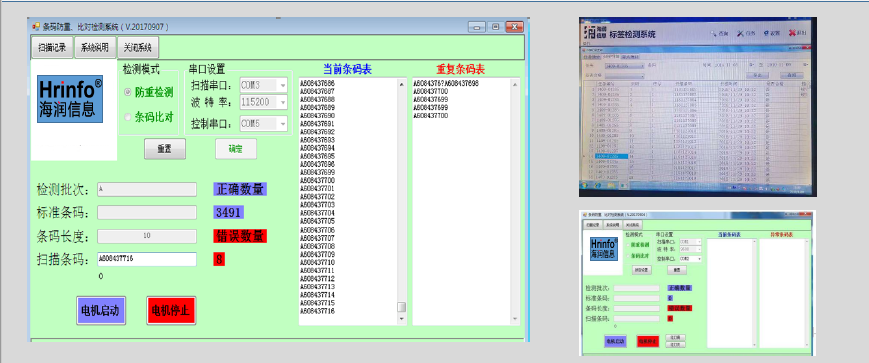This screenshot has height=363, width=869.
Task: Click the app icon in the title bar
Action: 36,26
